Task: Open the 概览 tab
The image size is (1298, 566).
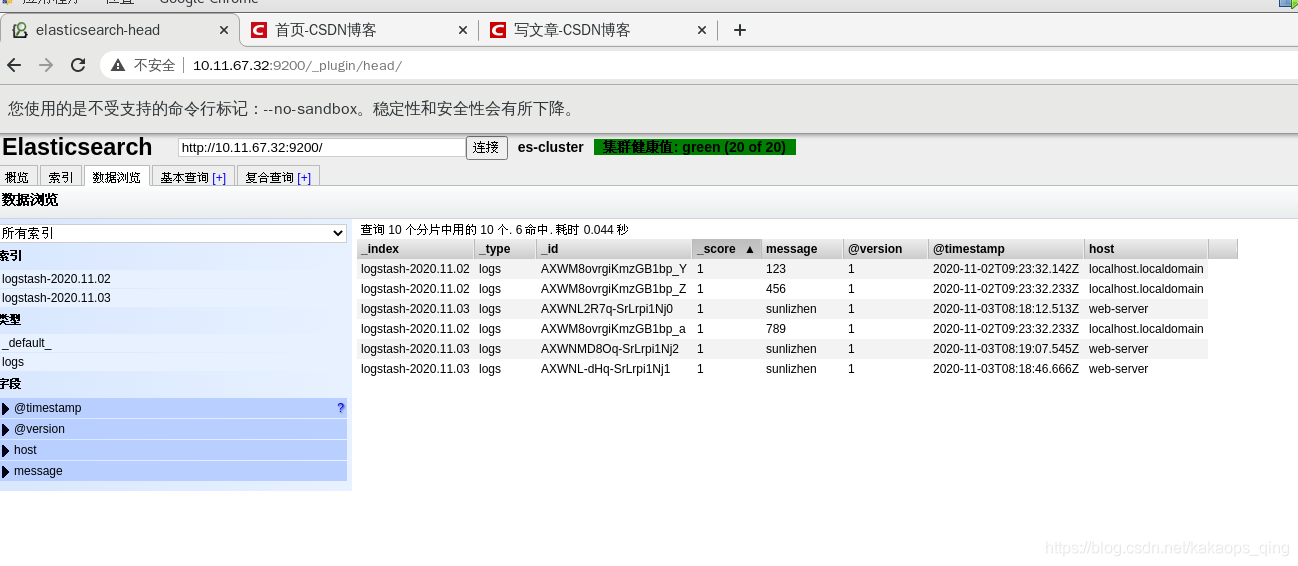Action: pos(18,177)
